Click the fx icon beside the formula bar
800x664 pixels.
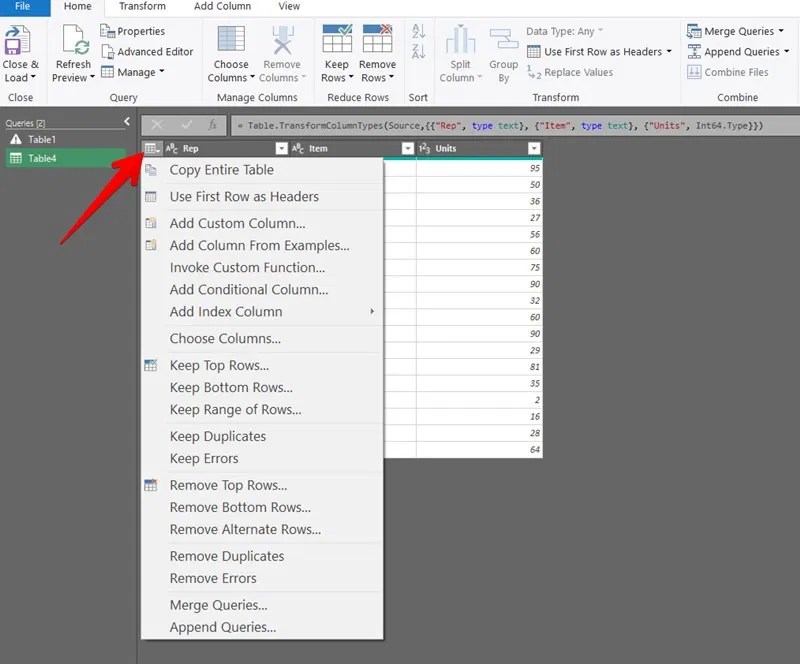213,125
